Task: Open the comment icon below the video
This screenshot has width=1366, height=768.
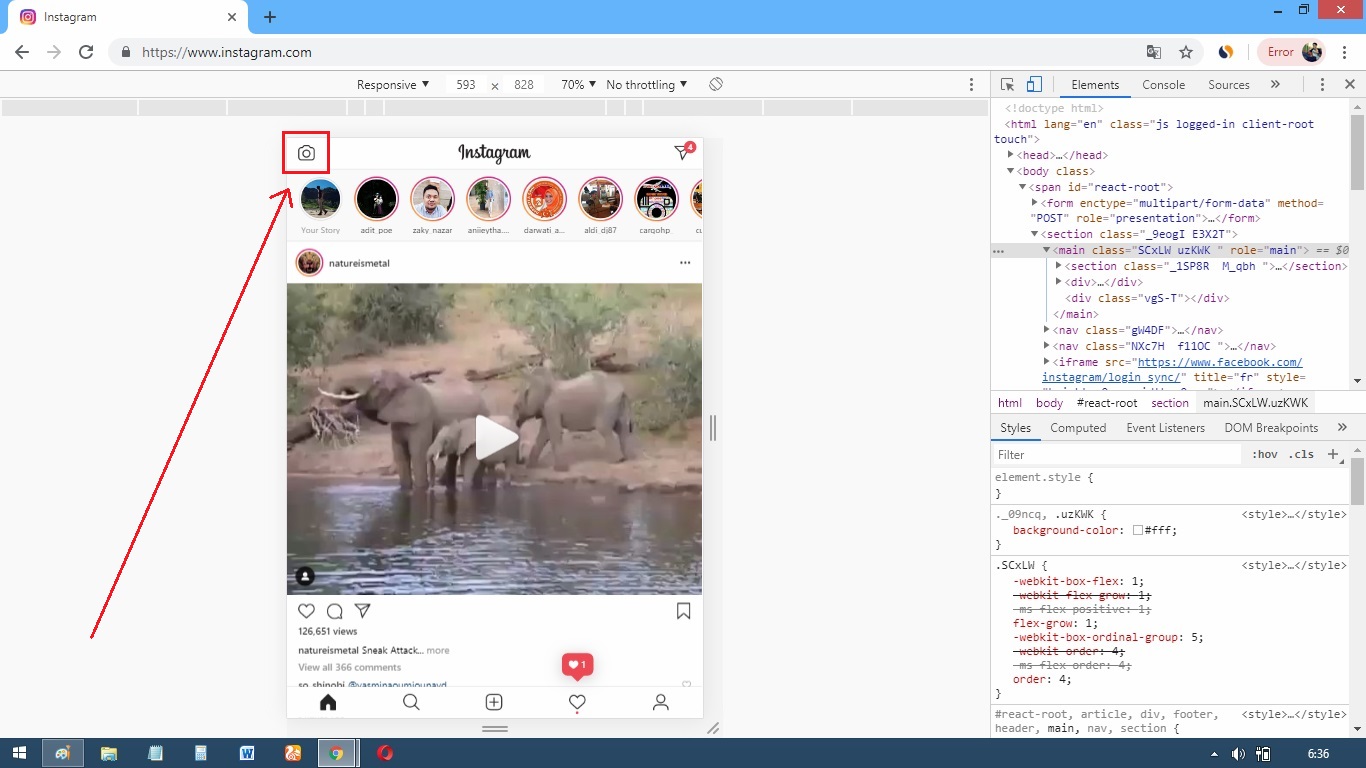Action: (x=335, y=611)
